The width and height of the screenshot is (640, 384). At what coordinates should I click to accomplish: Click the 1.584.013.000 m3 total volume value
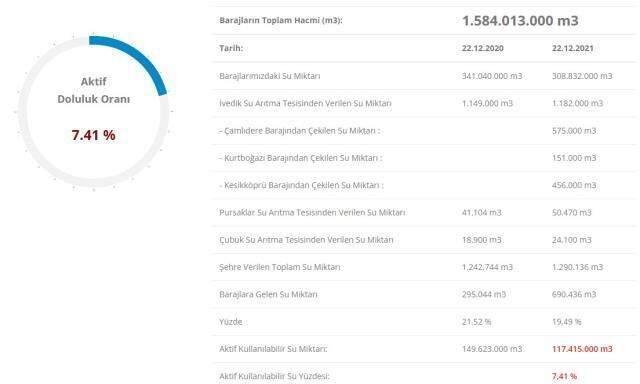tap(520, 20)
